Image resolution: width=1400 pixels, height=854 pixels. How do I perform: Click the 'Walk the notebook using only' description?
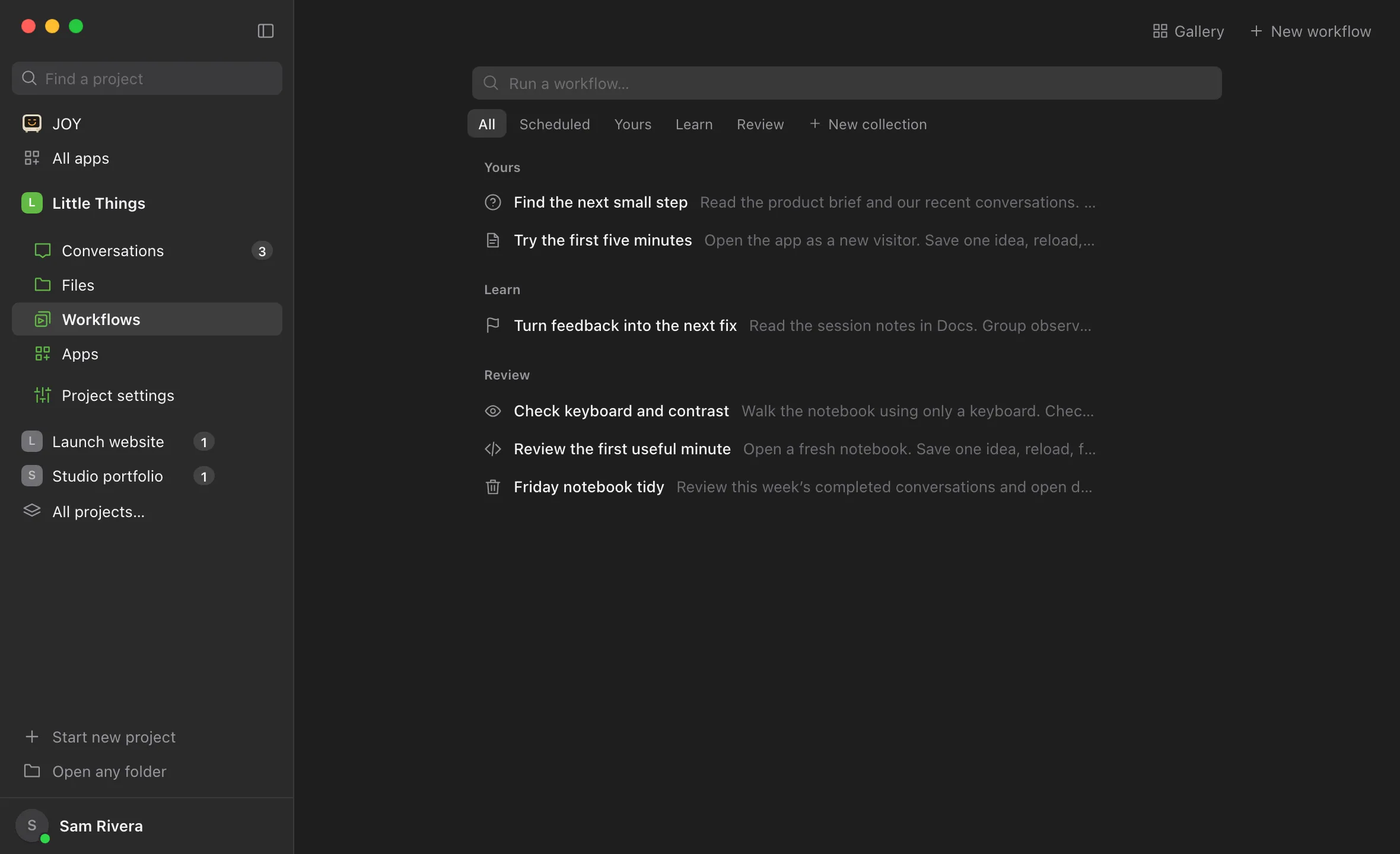918,411
